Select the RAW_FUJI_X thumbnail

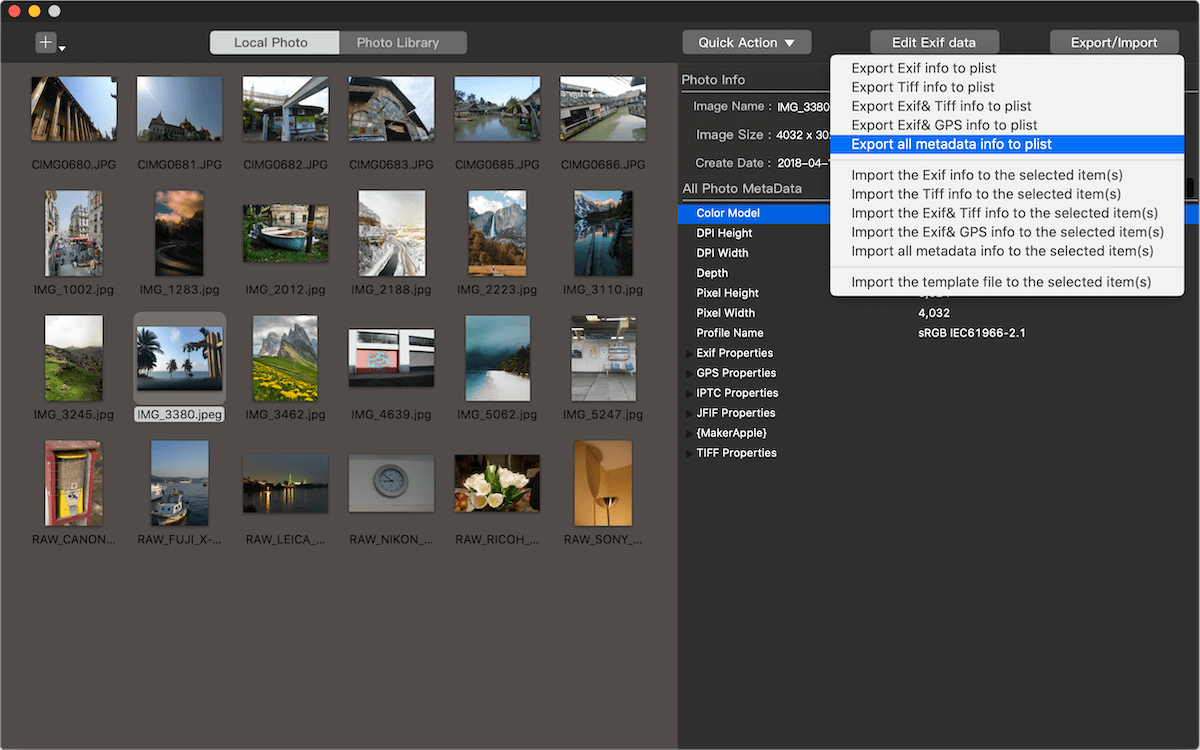(179, 483)
